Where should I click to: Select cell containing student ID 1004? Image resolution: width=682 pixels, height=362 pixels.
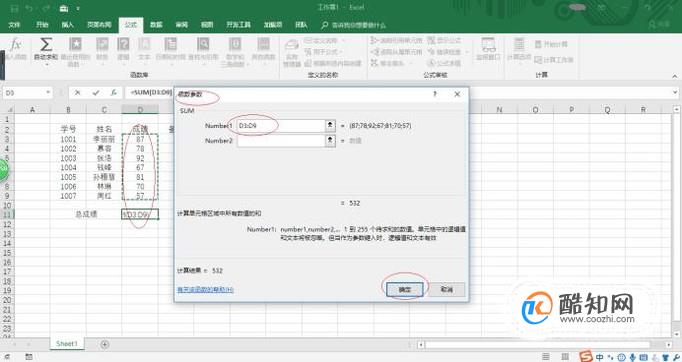[68, 168]
